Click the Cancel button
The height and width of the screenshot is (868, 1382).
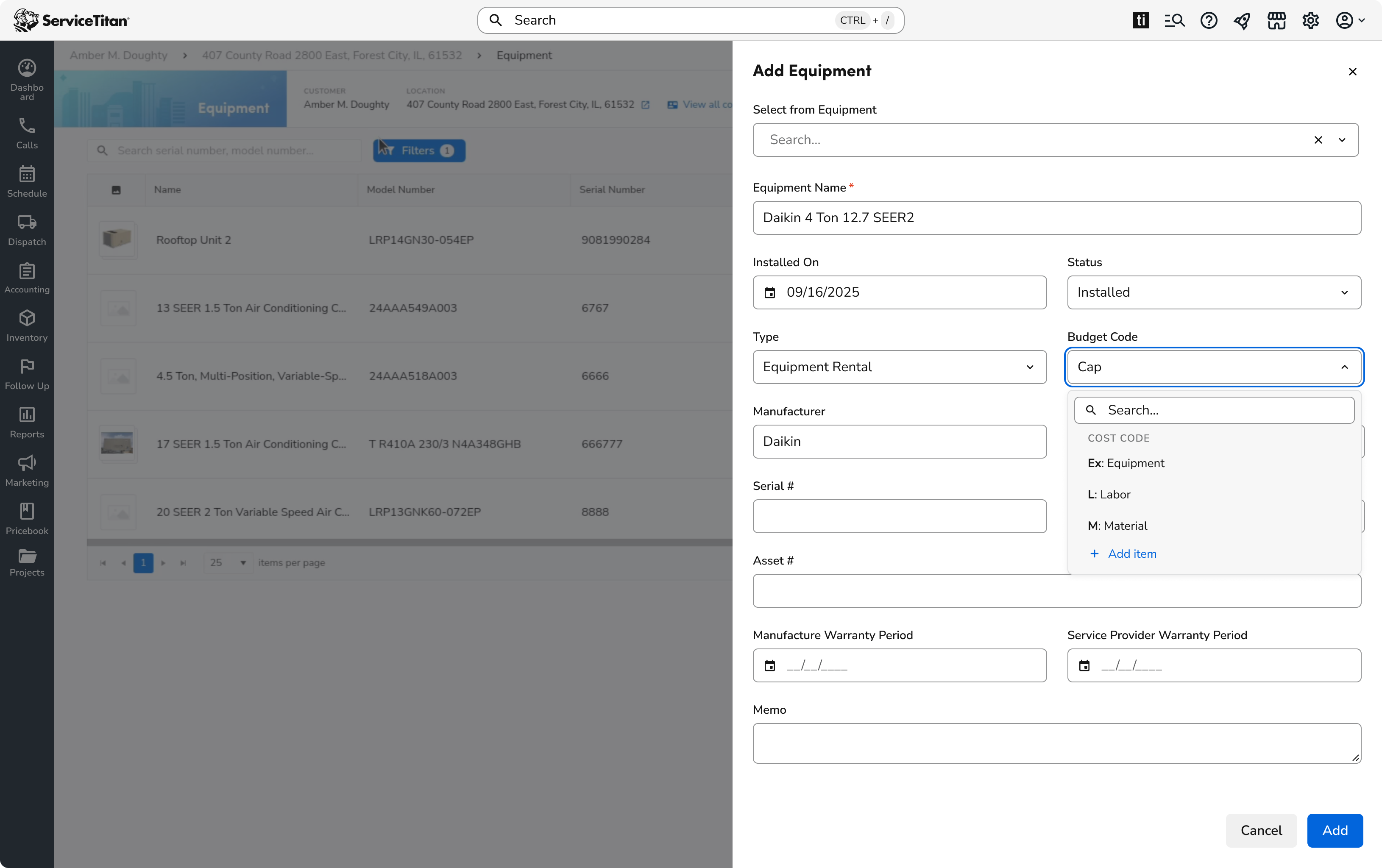pyautogui.click(x=1261, y=830)
